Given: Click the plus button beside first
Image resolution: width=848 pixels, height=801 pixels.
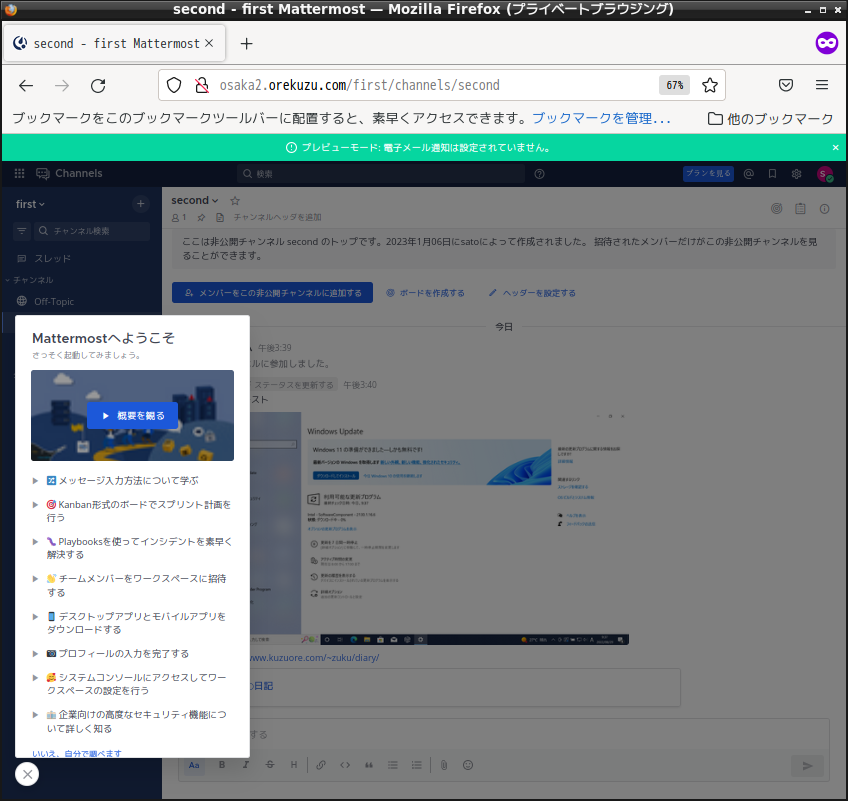Looking at the screenshot, I should coord(141,203).
